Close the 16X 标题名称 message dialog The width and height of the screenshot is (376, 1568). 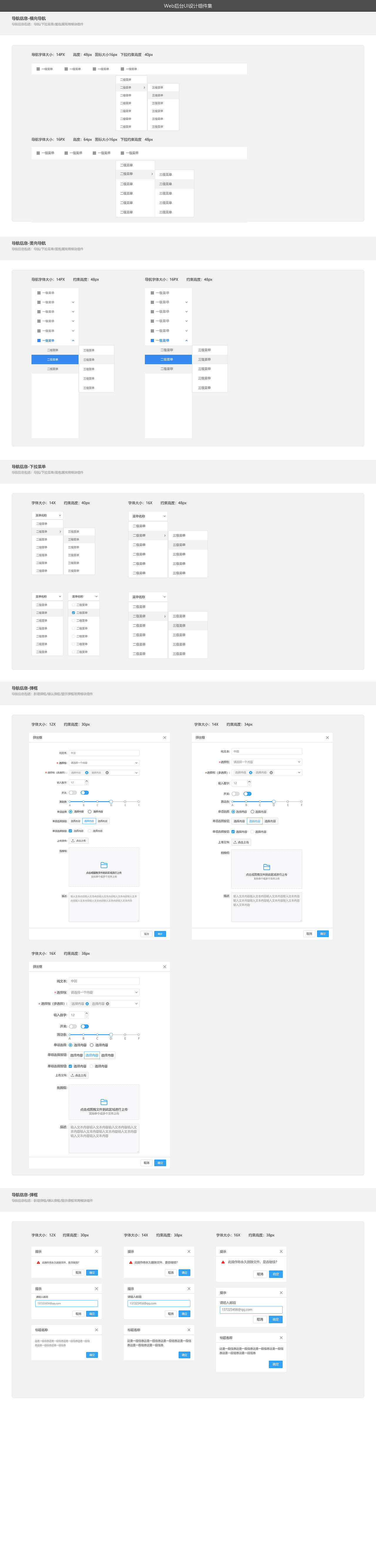coord(281,1337)
